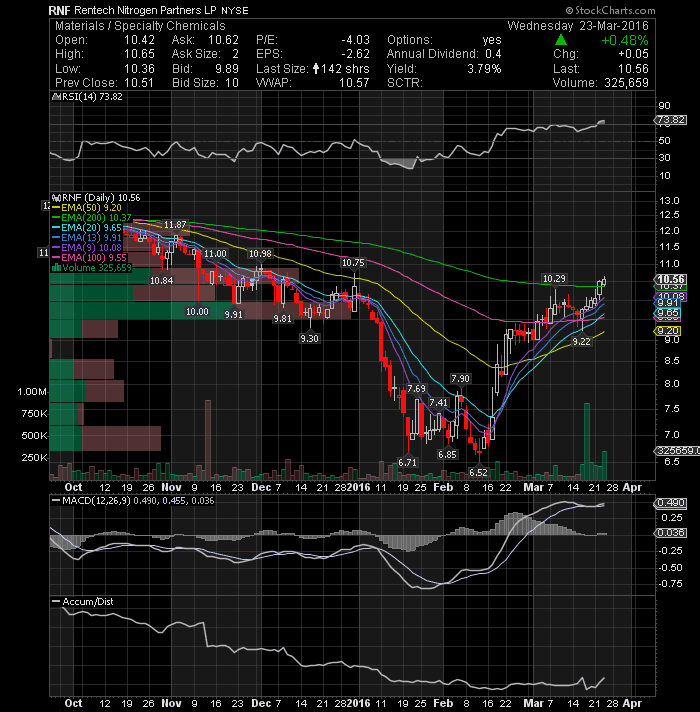Image resolution: width=700 pixels, height=712 pixels.
Task: Click the 2016 label on the price chart axis
Action: click(x=358, y=487)
